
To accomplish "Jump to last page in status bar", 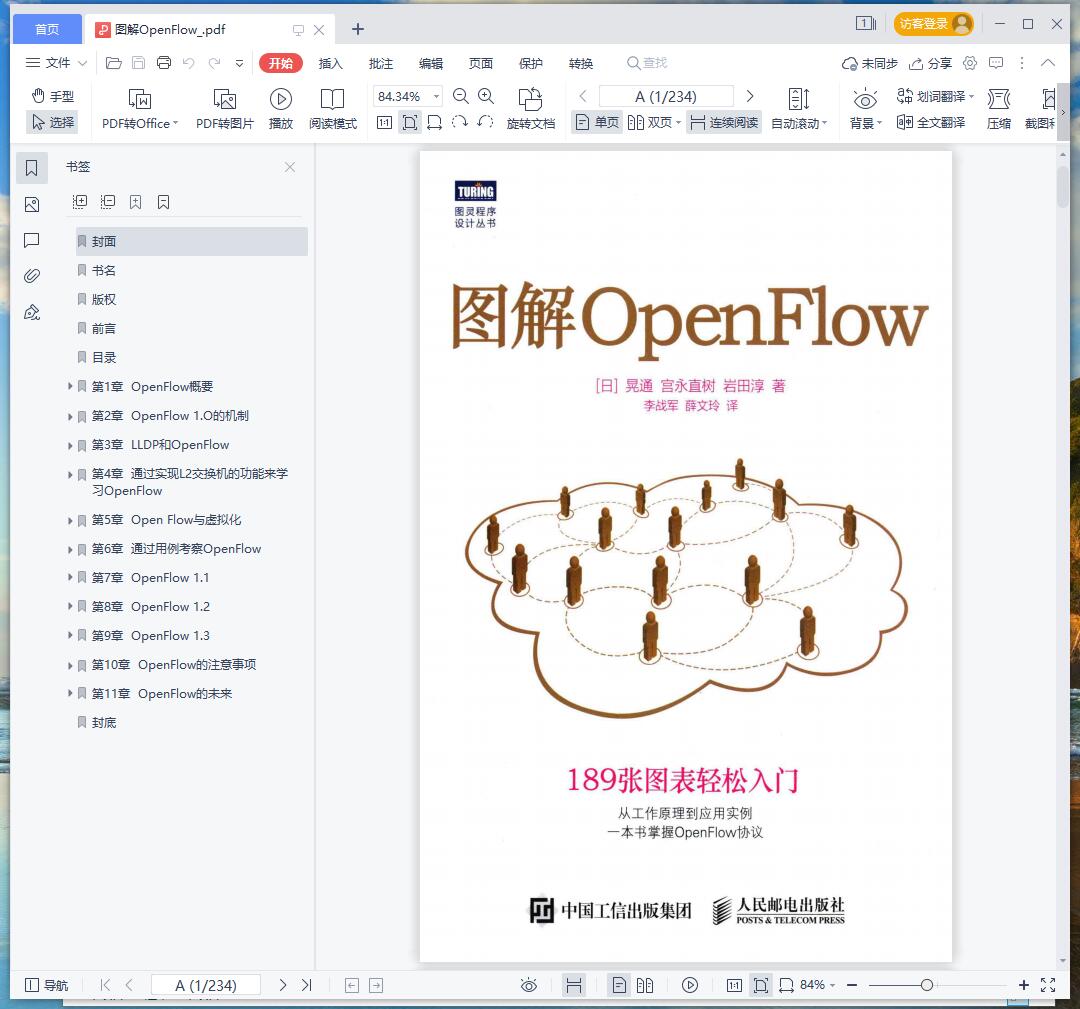I will tap(307, 985).
